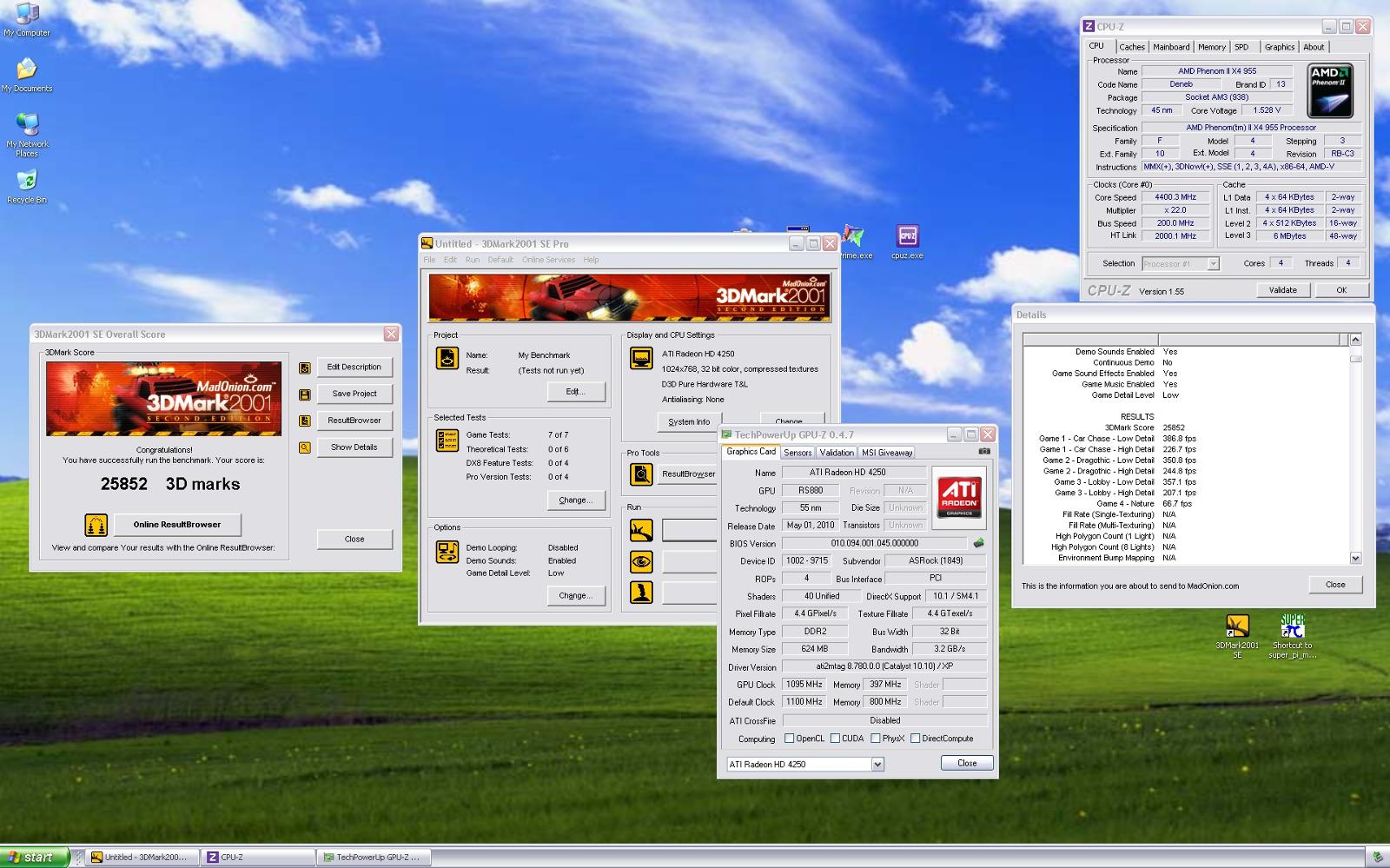Open the Processor #1 selection dropdown

1214,263
